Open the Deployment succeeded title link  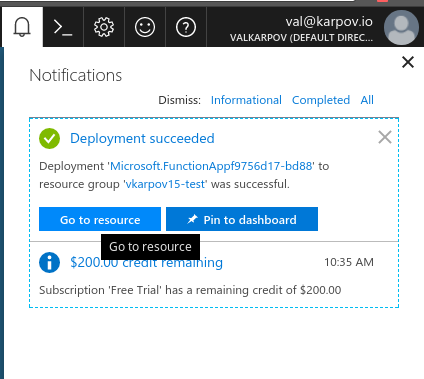(142, 138)
